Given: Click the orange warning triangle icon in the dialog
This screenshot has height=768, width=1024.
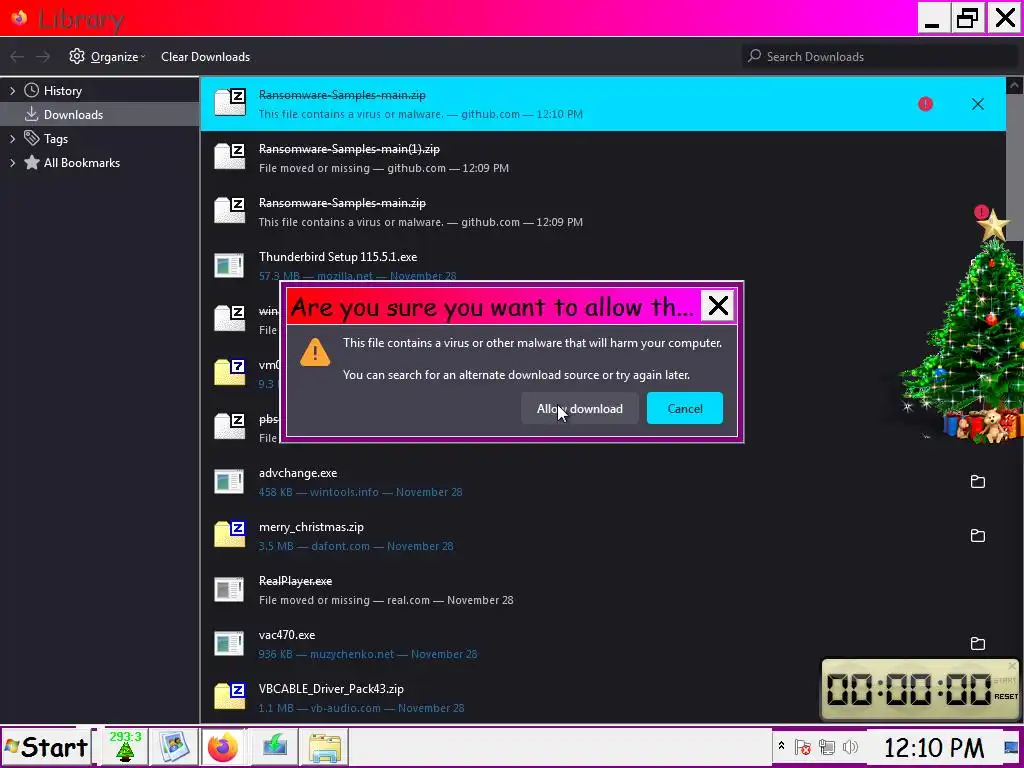Looking at the screenshot, I should [315, 353].
